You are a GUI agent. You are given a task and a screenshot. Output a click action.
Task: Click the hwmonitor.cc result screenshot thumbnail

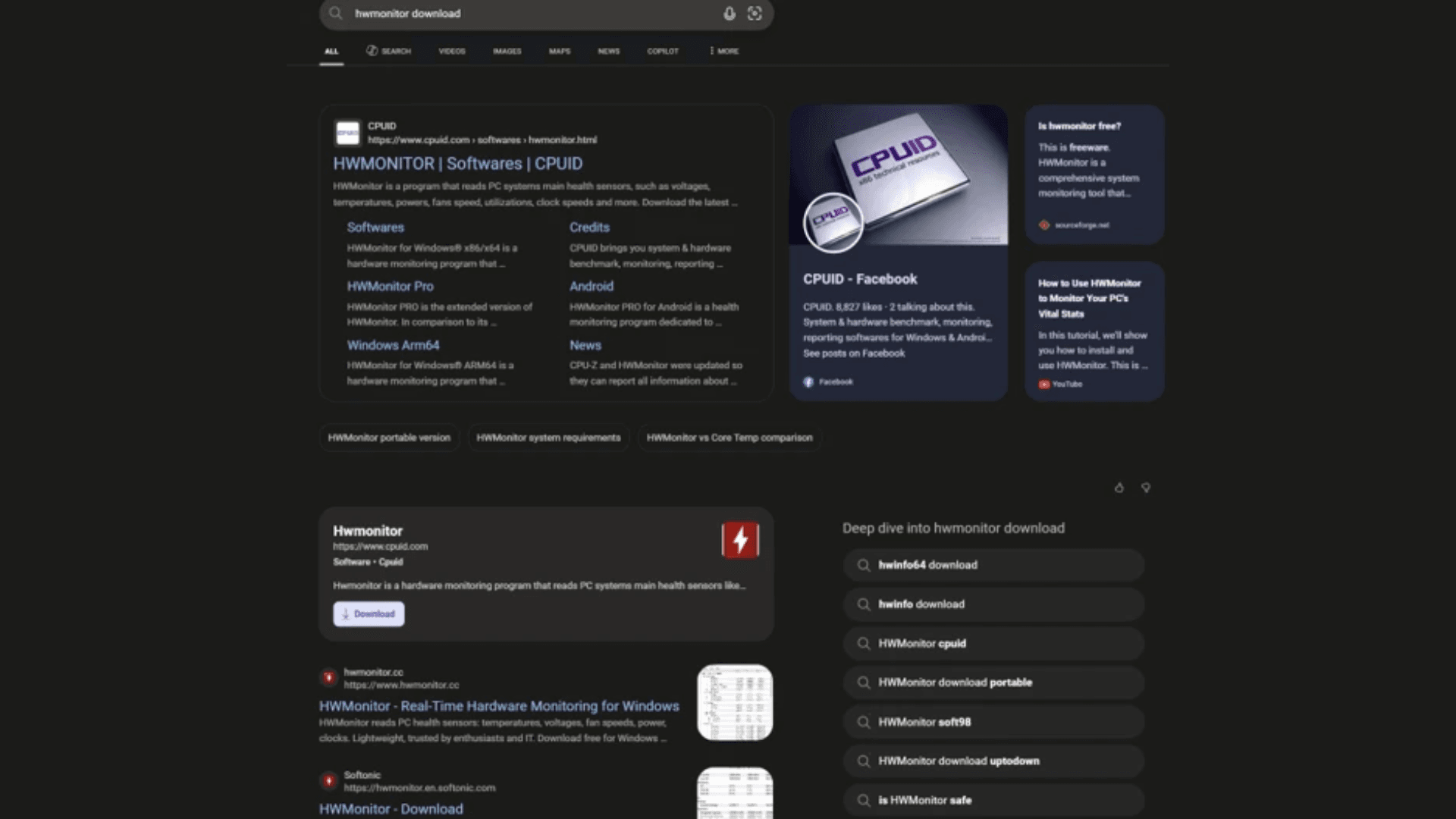[735, 702]
